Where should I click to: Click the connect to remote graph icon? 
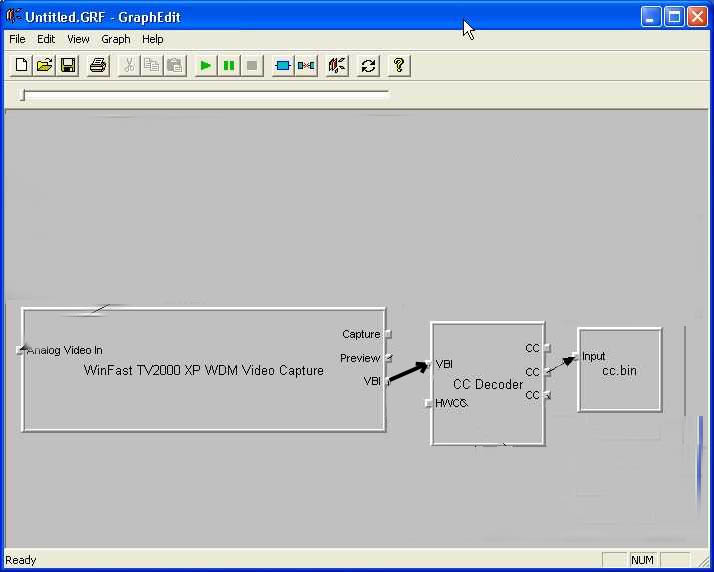pyautogui.click(x=337, y=66)
